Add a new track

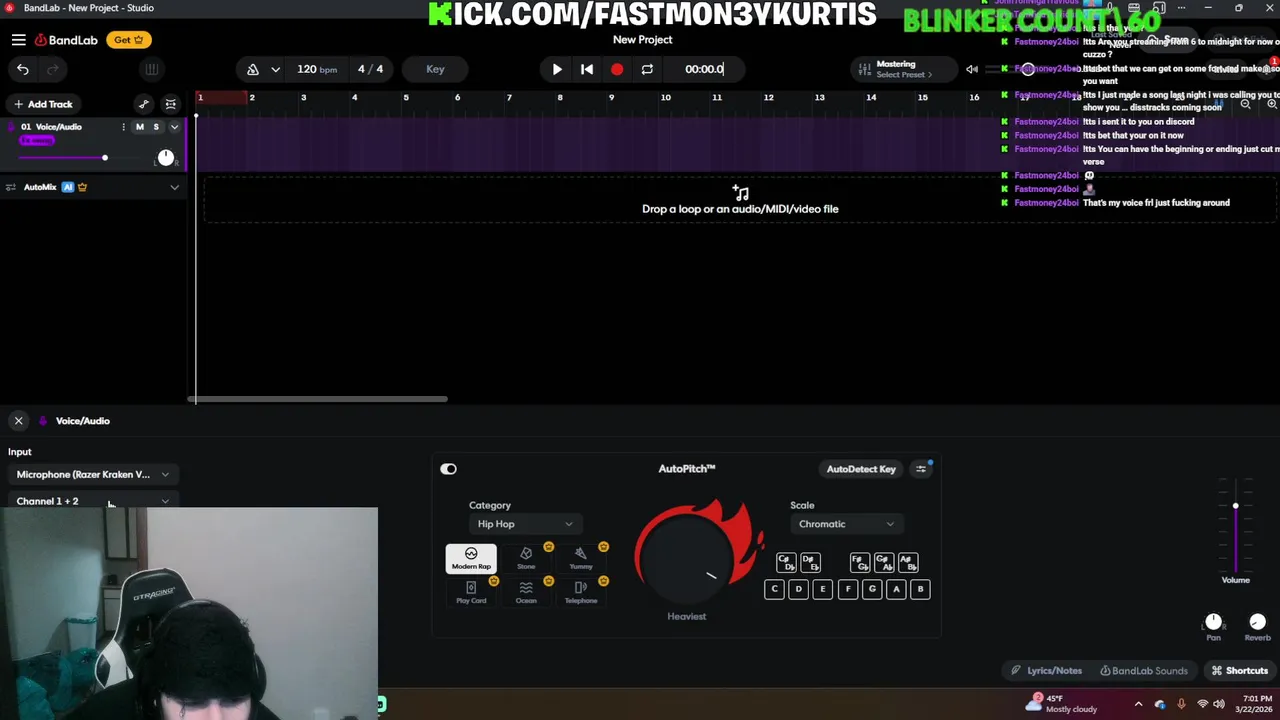42,104
